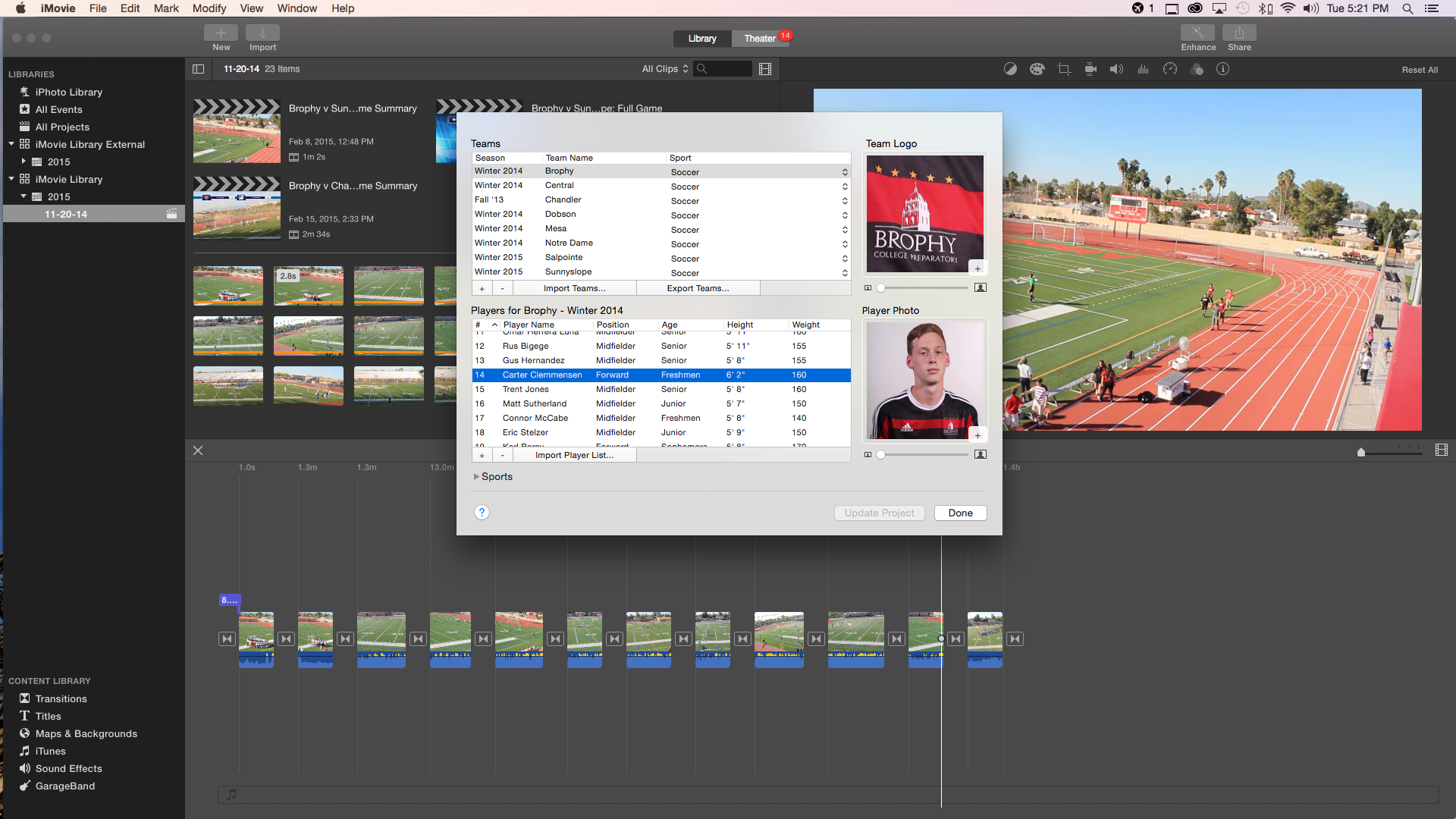
Task: Show clip information
Action: [x=1223, y=68]
